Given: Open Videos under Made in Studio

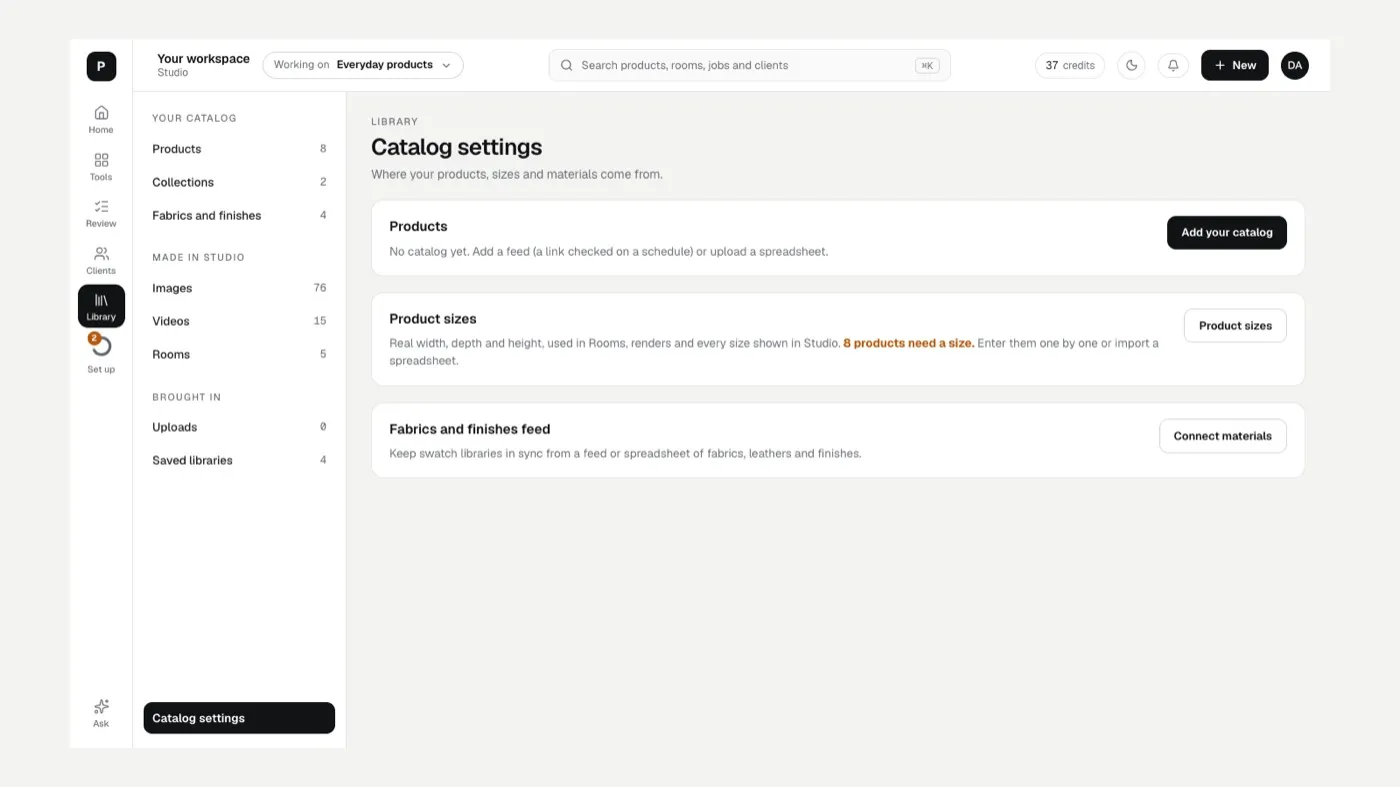Looking at the screenshot, I should 239,321.
